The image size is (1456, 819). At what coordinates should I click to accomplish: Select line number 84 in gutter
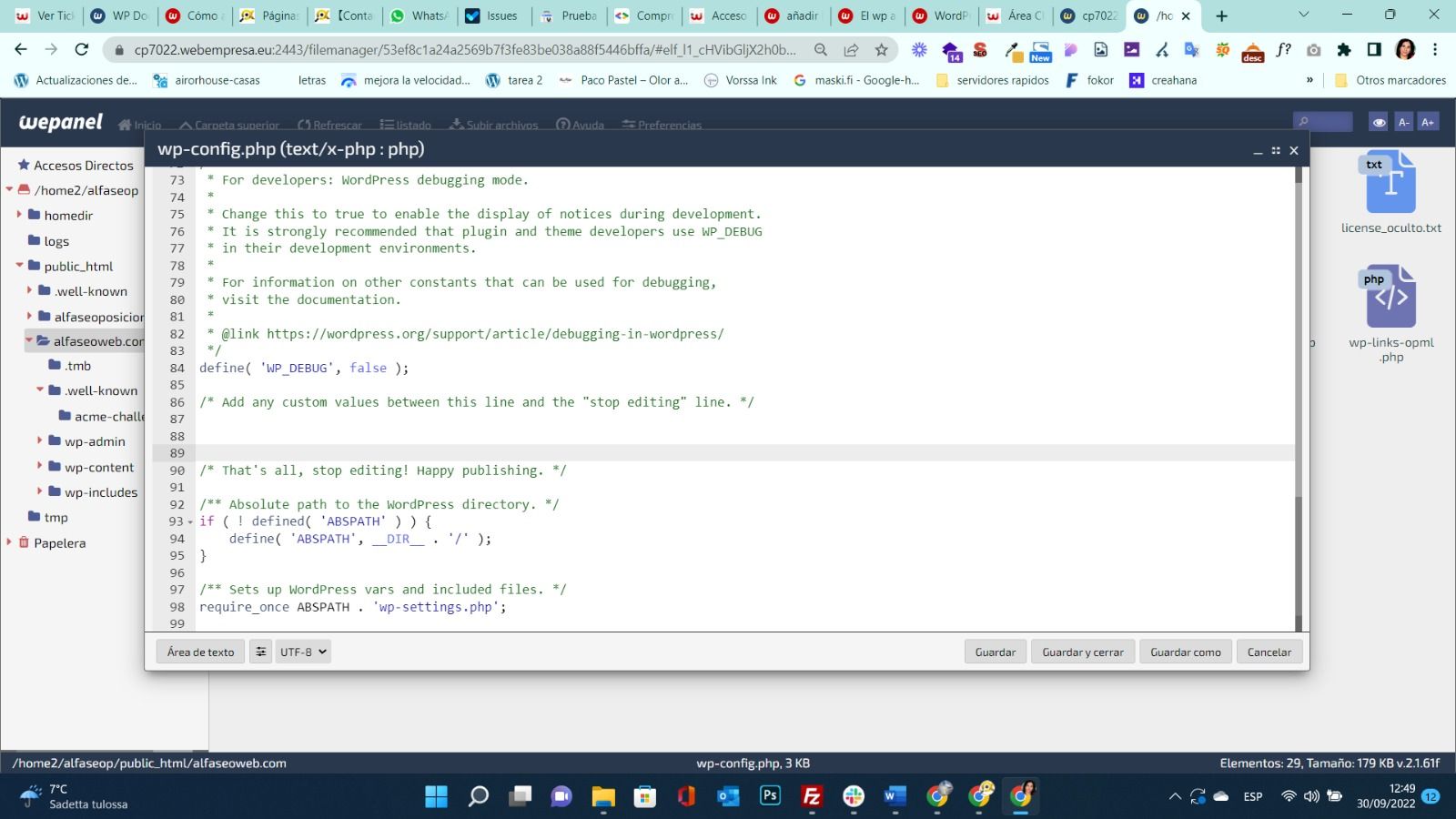click(177, 368)
